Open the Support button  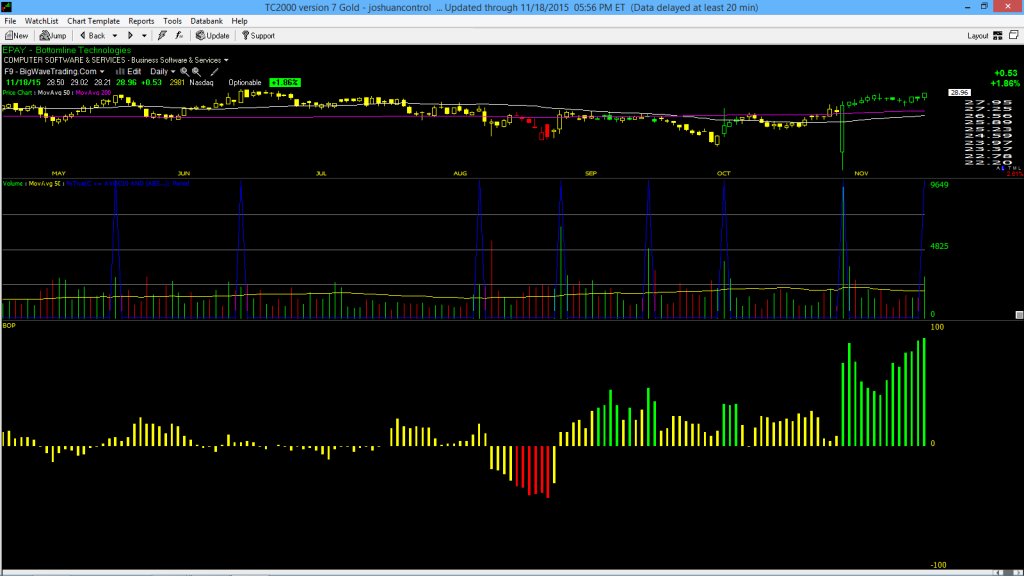259,36
